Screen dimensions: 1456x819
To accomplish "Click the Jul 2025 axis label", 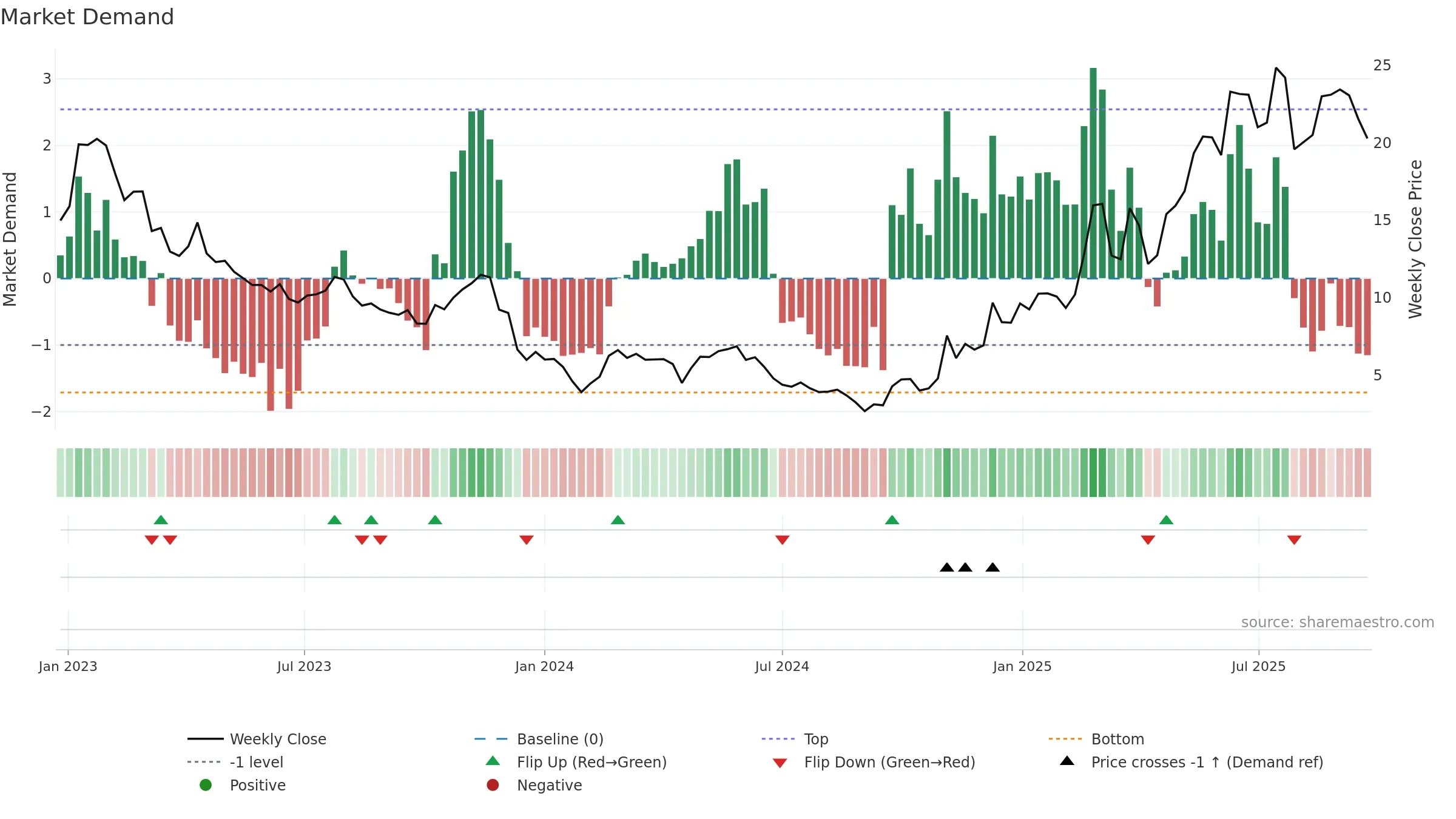I will [1259, 666].
